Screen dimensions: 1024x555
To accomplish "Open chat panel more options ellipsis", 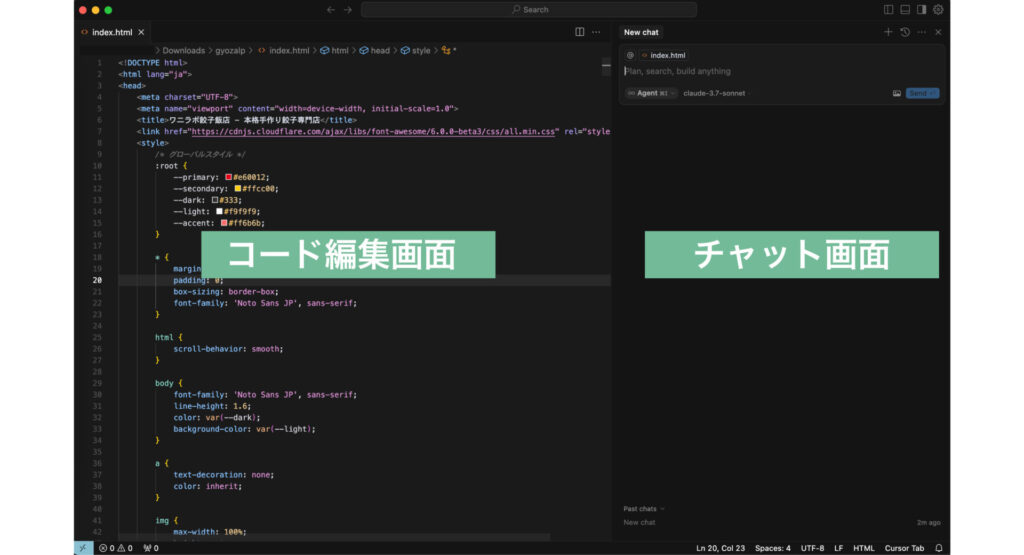I will [921, 32].
